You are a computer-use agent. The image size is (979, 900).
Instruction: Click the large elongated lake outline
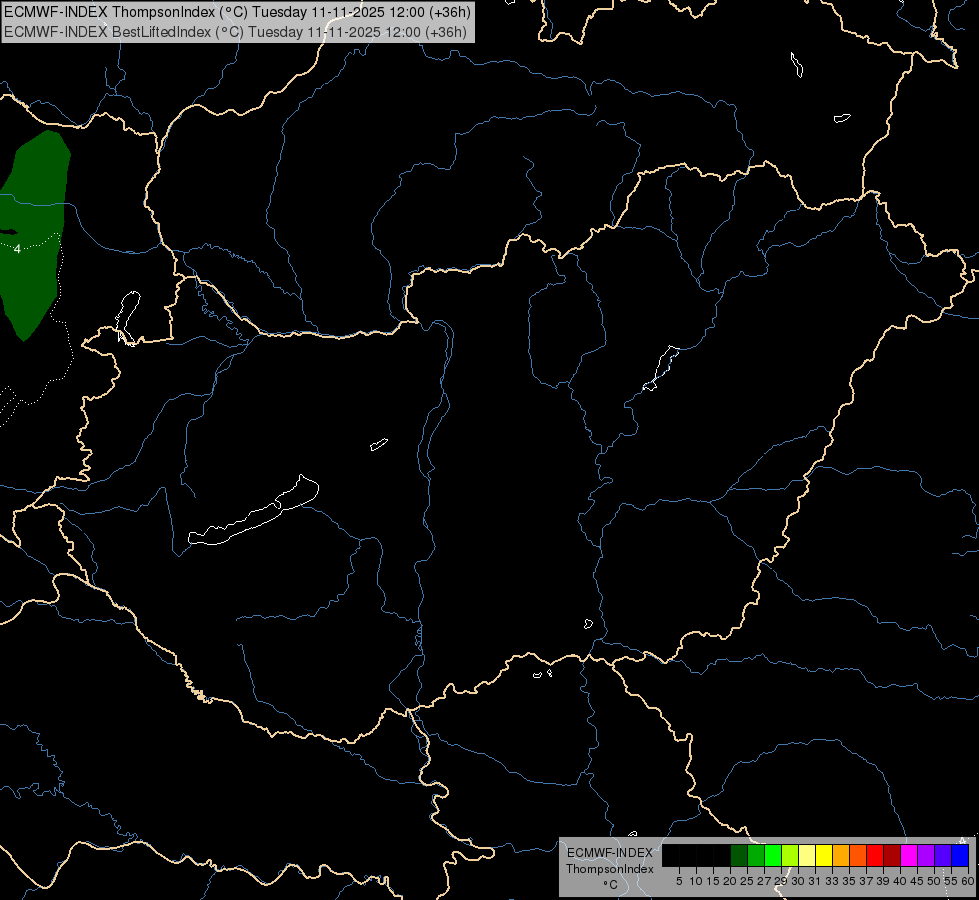pyautogui.click(x=254, y=510)
